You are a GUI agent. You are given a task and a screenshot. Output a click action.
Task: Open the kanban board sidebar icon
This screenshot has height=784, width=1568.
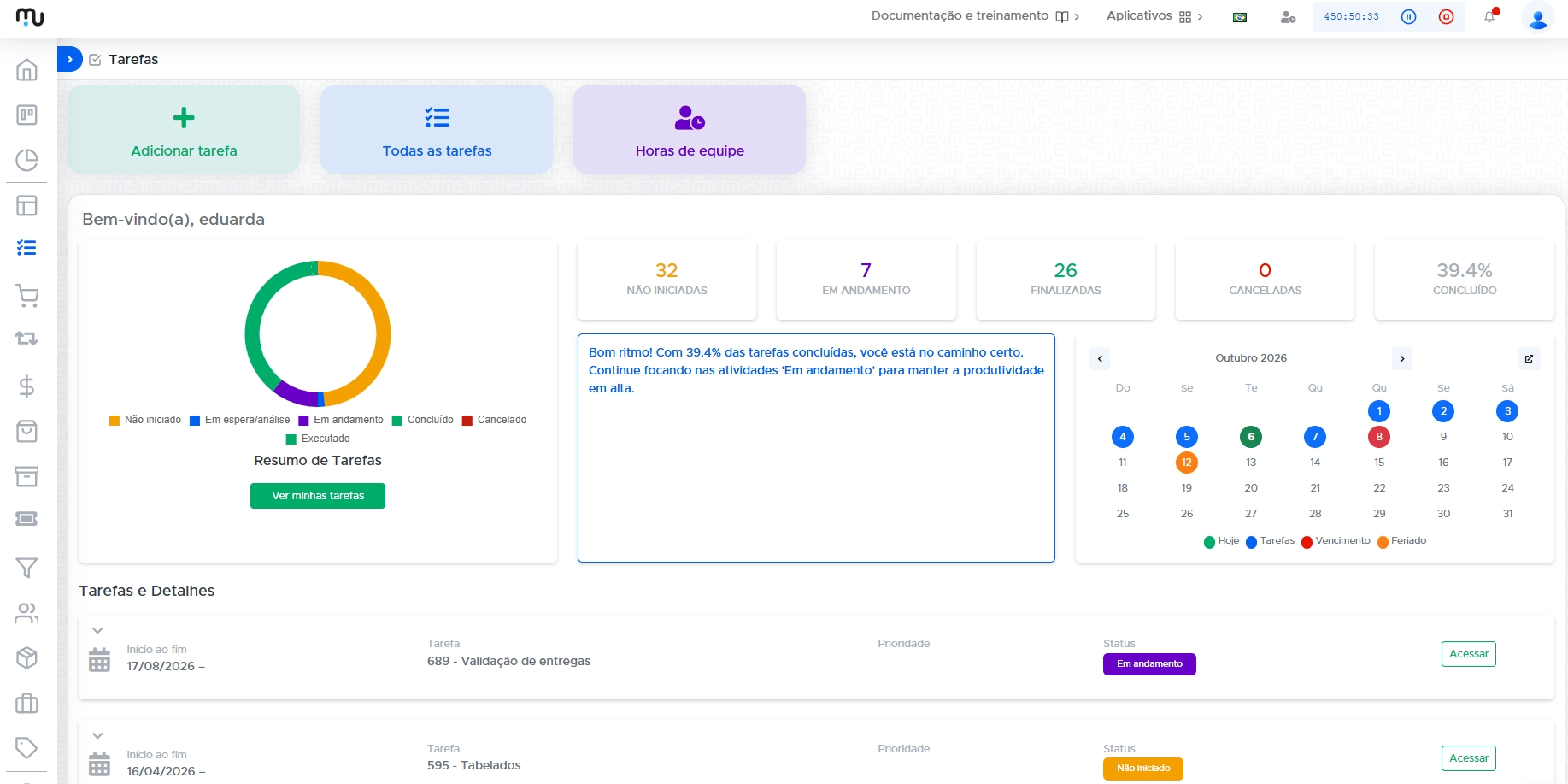[26, 115]
